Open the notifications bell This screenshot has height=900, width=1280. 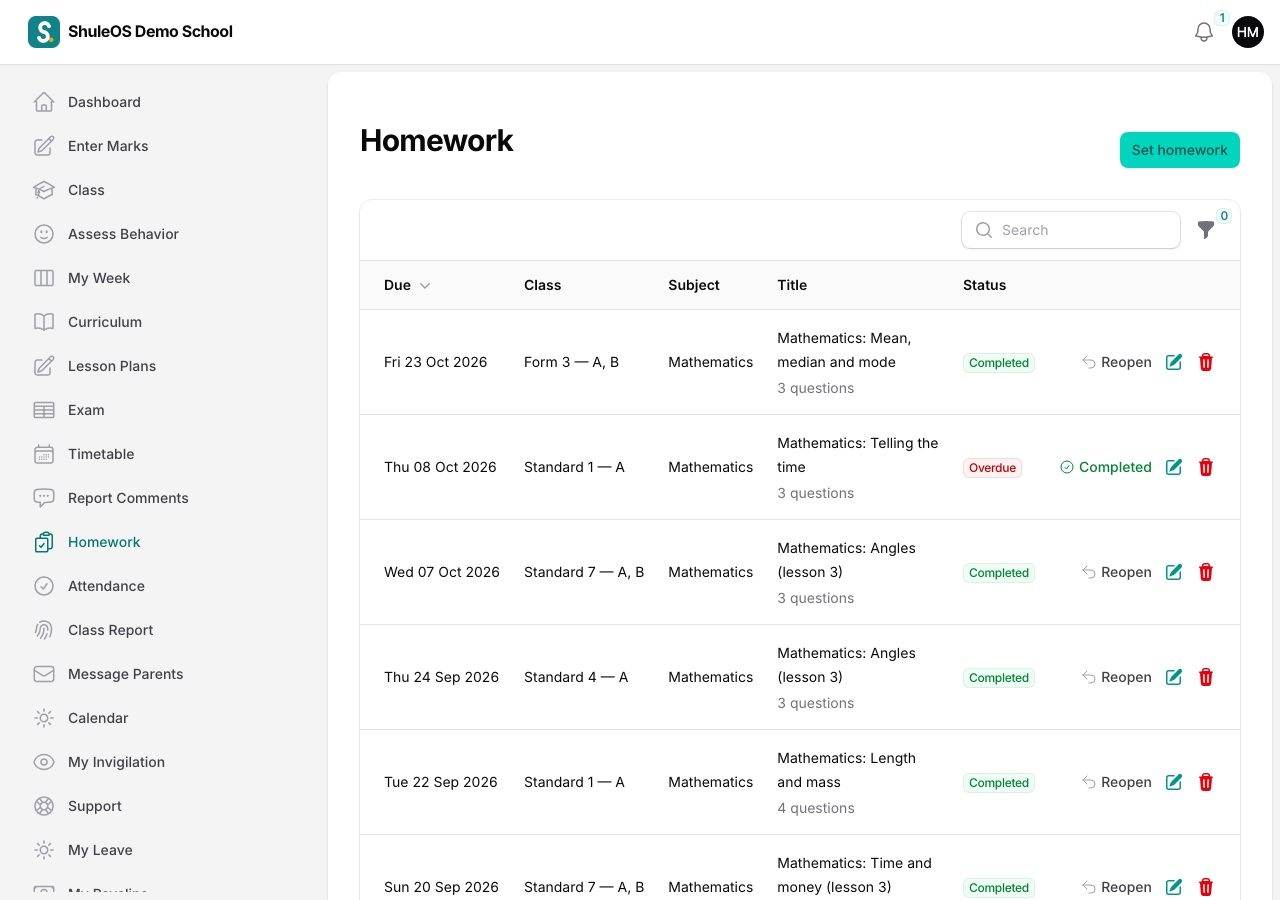(x=1204, y=32)
